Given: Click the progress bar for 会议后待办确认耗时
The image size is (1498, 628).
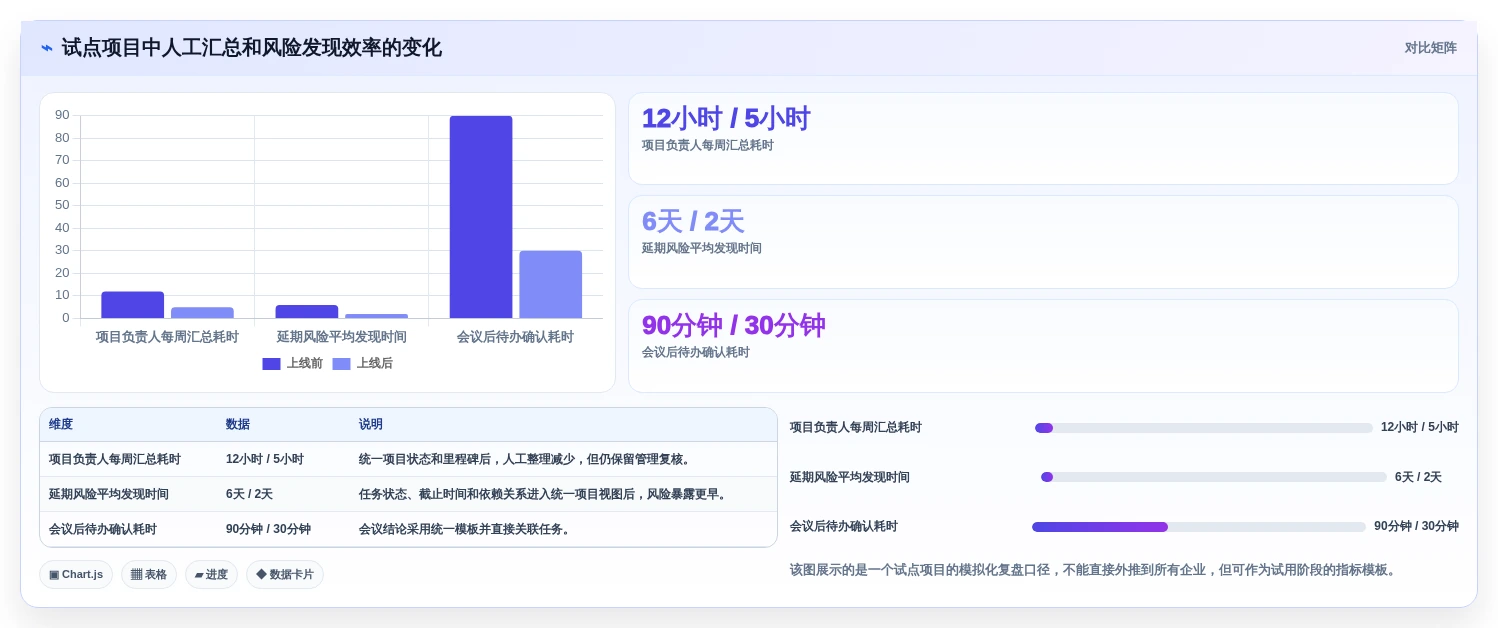Looking at the screenshot, I should [1199, 527].
